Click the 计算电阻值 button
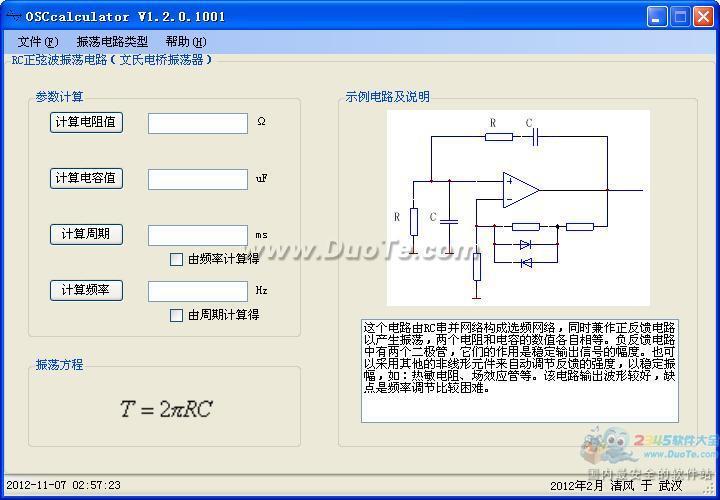Screen dimensions: 720x500 tap(86, 122)
